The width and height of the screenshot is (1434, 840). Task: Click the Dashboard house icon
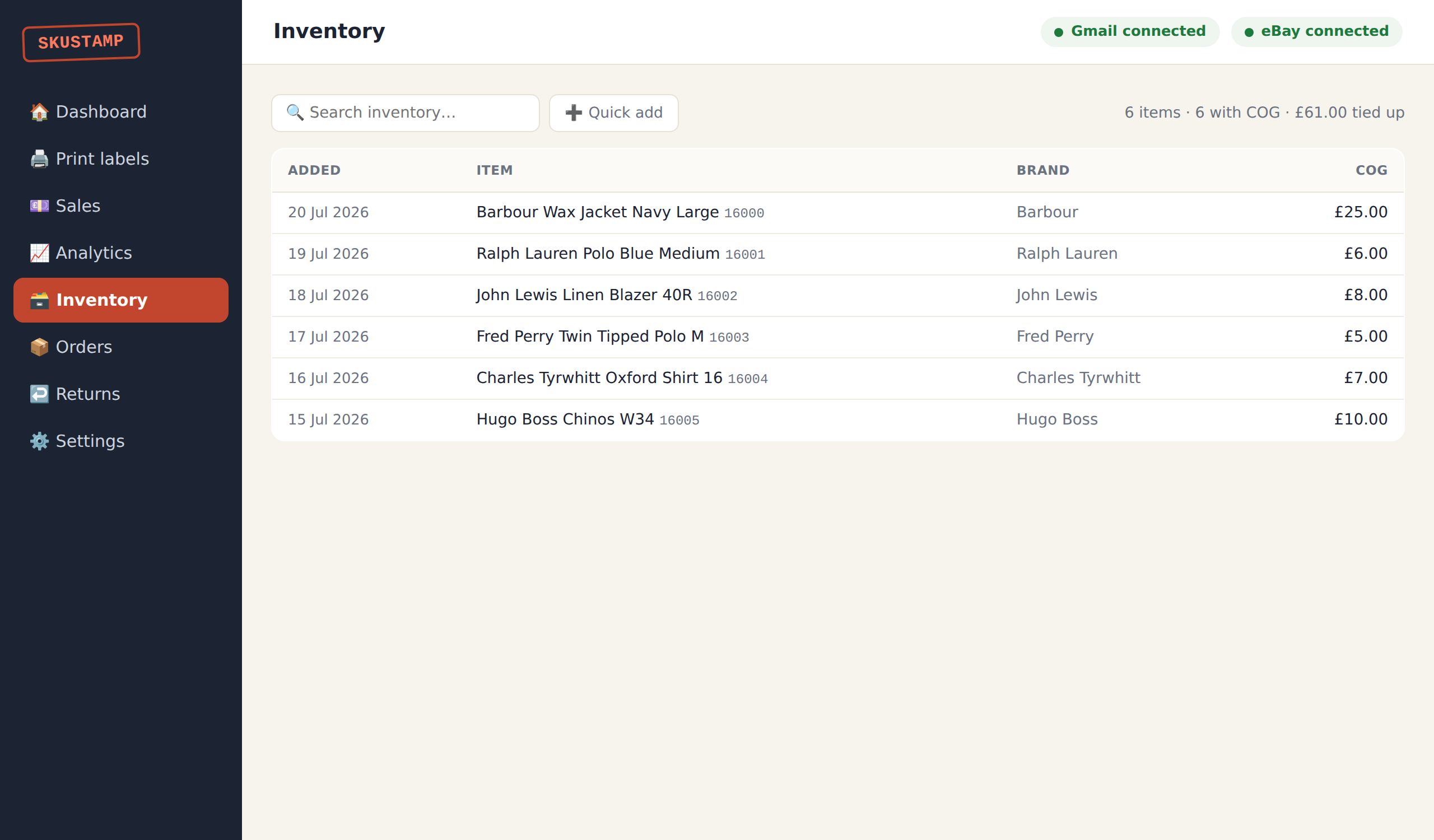[39, 112]
